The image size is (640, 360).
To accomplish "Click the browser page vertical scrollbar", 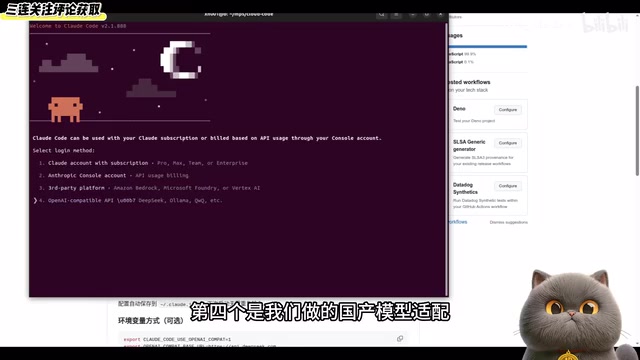I will (637, 131).
